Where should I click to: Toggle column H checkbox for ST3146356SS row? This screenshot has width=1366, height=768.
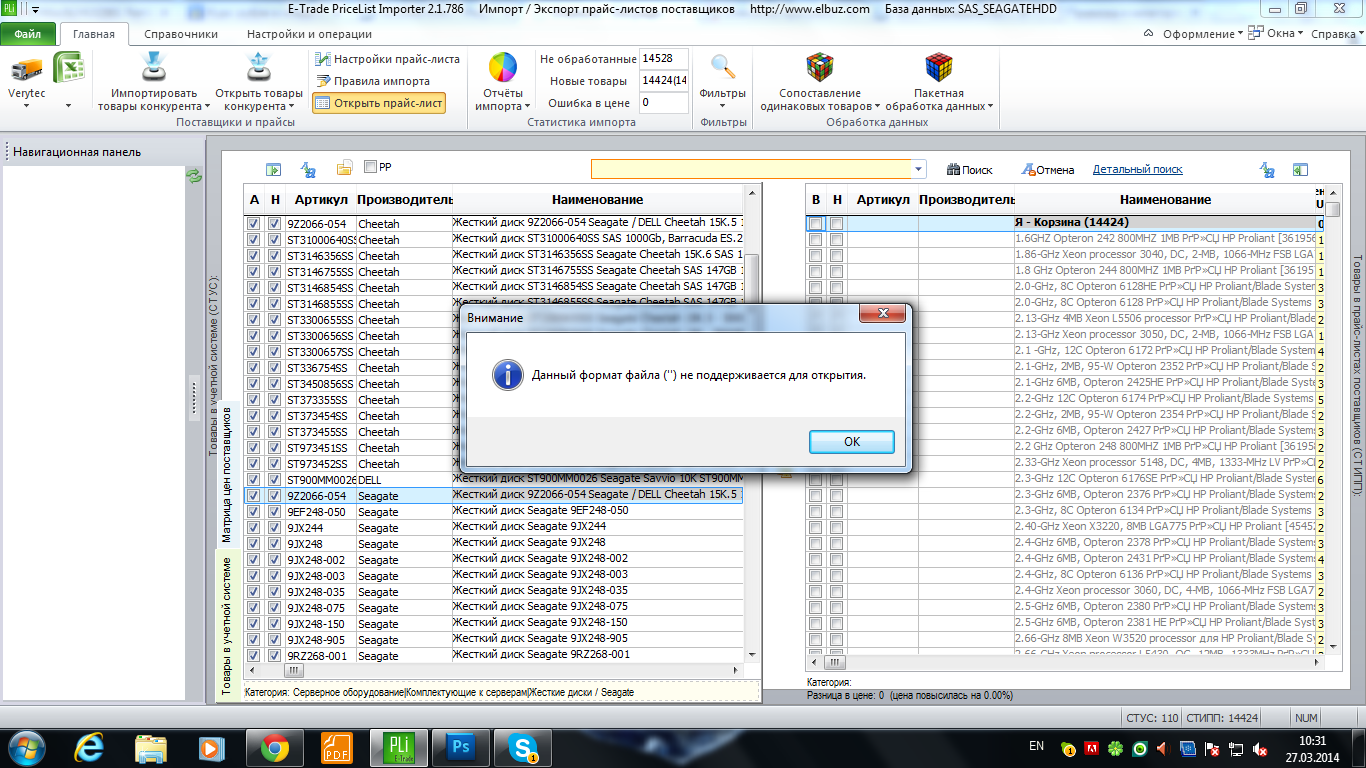coord(274,256)
